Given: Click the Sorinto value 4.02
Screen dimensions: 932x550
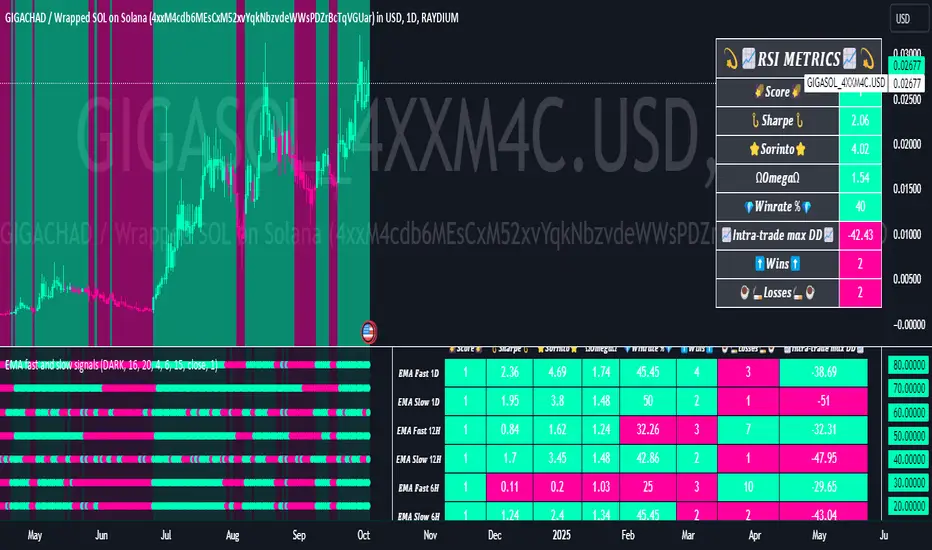Looking at the screenshot, I should tap(860, 149).
